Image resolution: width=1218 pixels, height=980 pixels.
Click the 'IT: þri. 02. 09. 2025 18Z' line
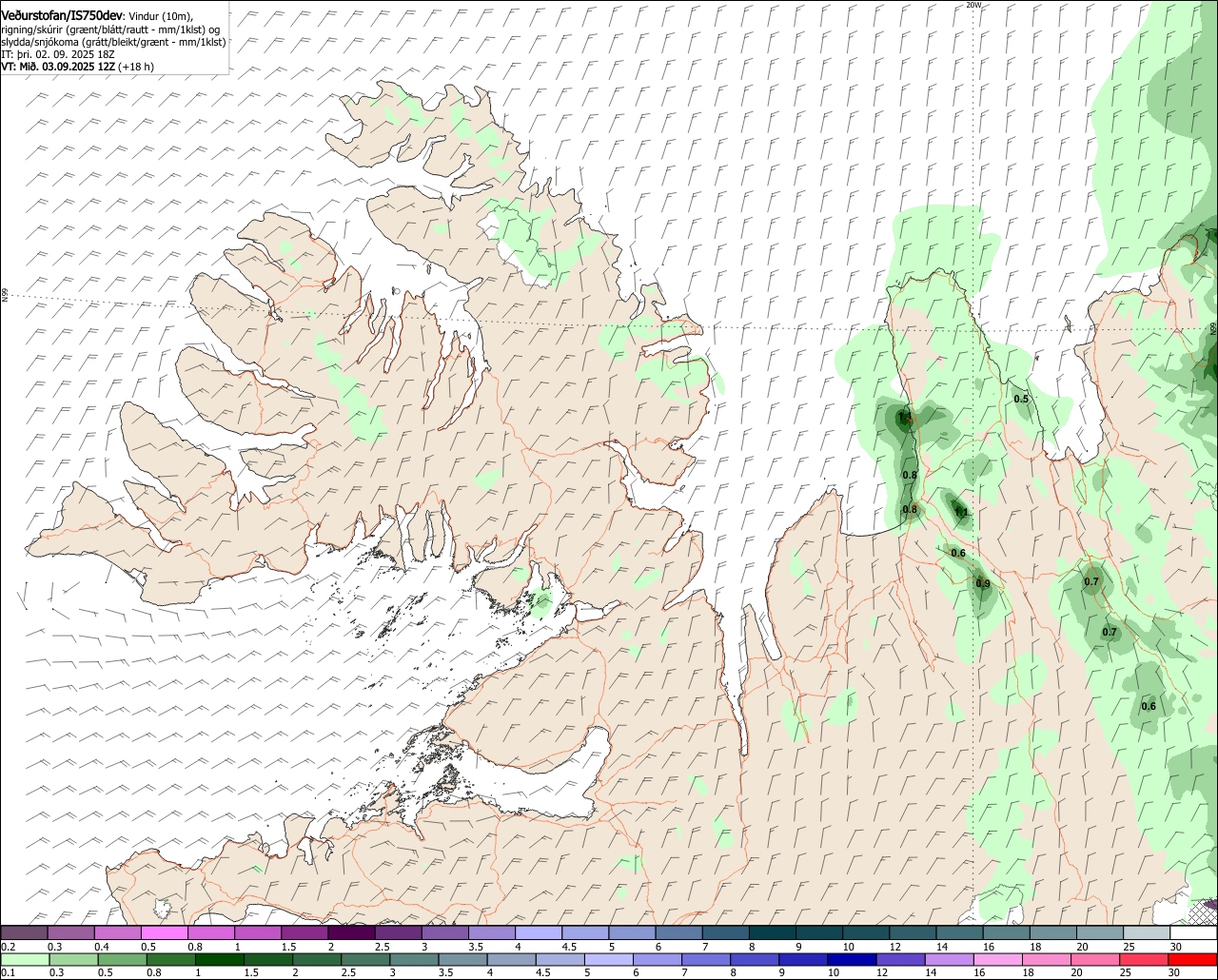[x=56, y=54]
